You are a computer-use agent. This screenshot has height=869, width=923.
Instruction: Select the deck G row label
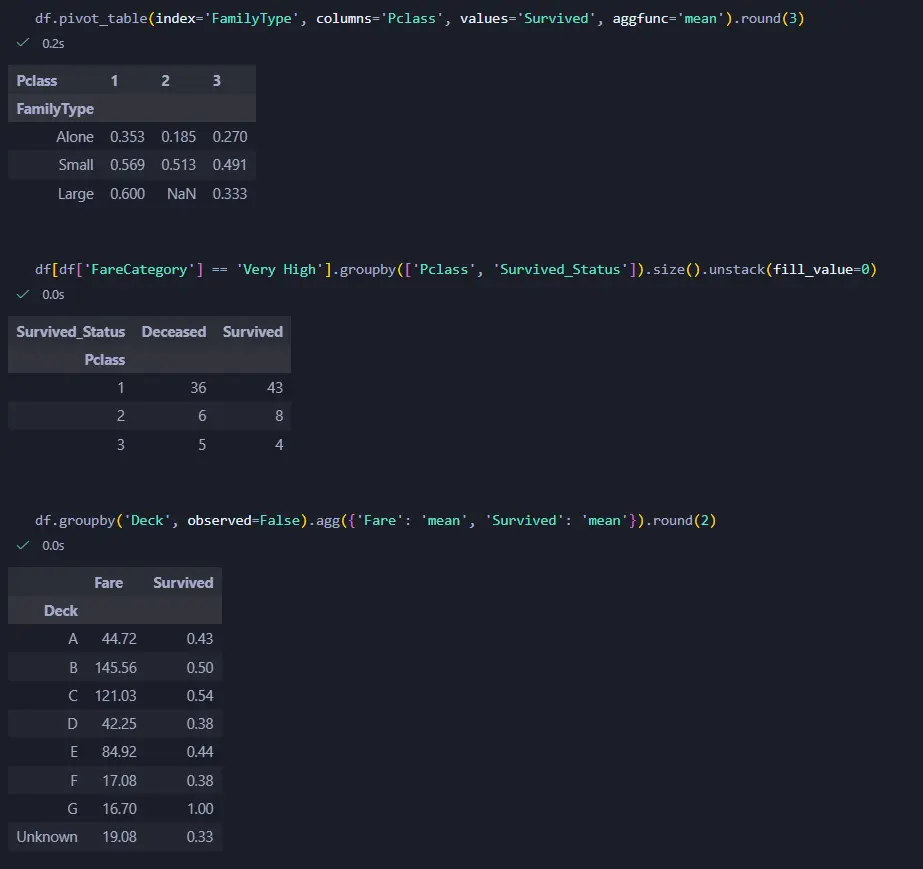tap(72, 809)
